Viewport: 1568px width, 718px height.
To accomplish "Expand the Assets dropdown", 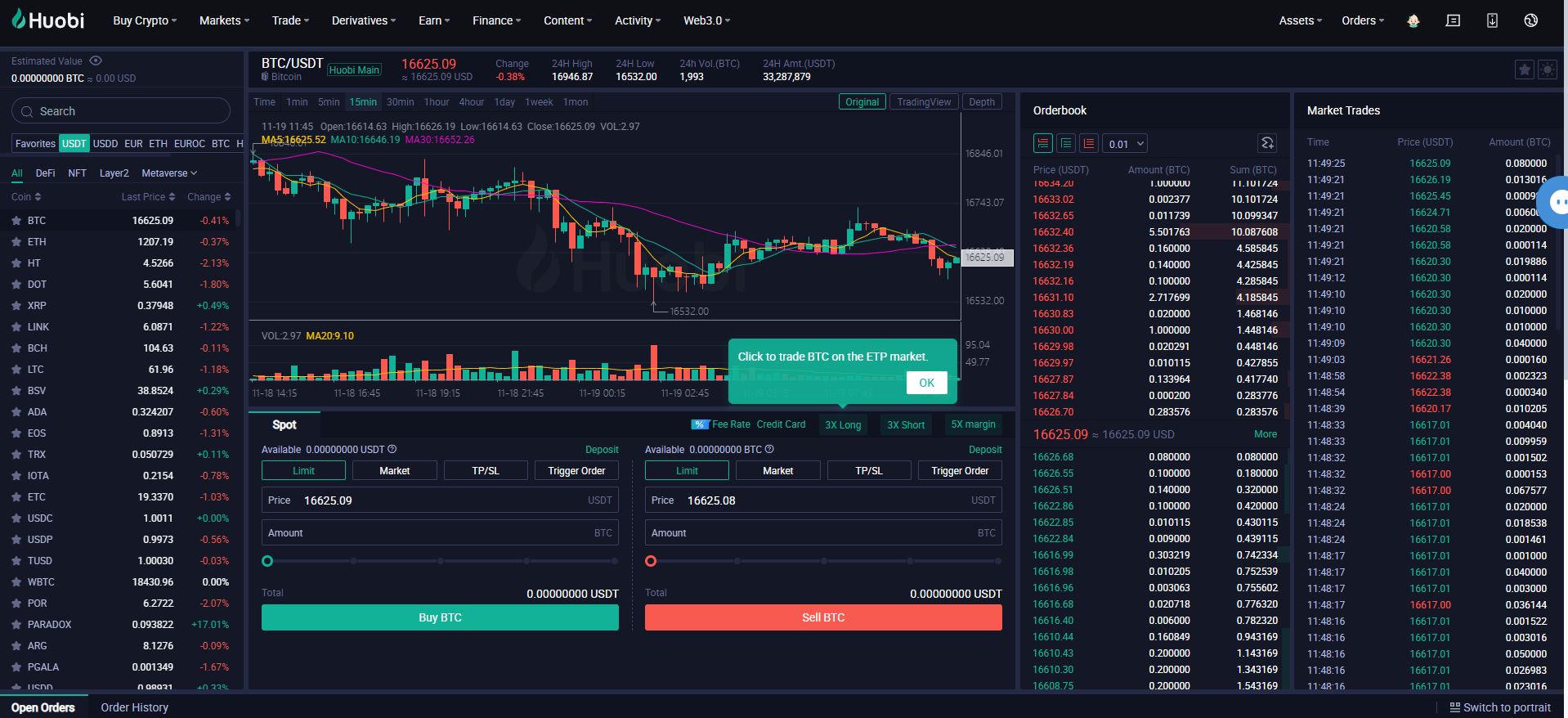I will [1301, 20].
